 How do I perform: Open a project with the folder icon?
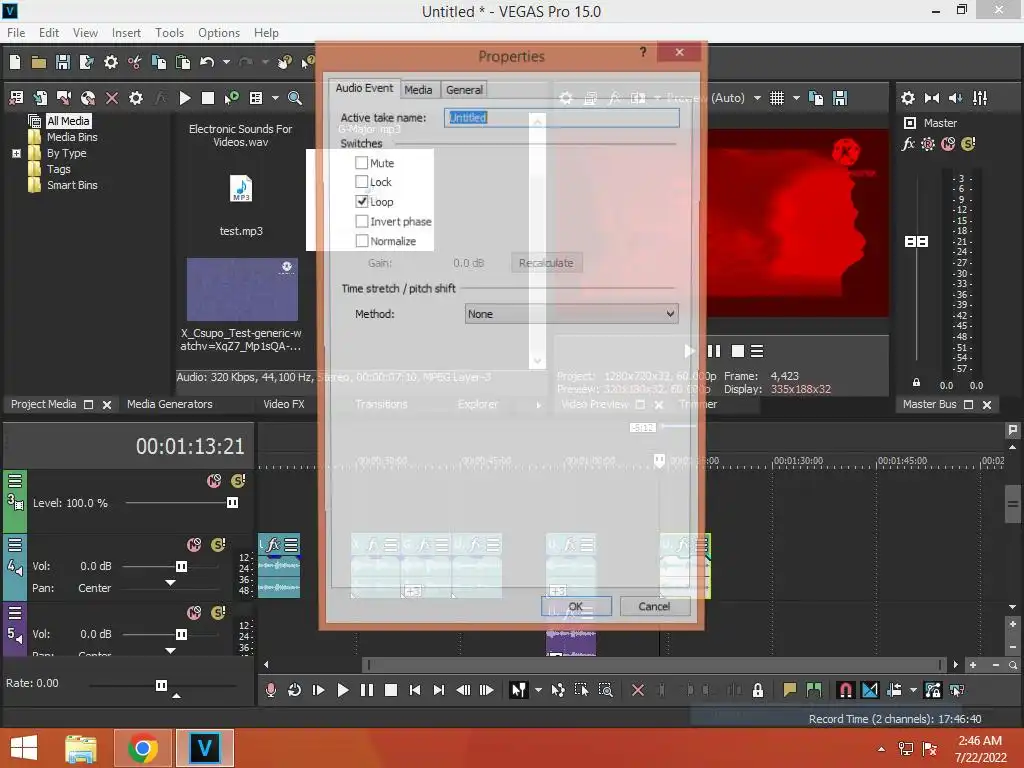tap(39, 62)
